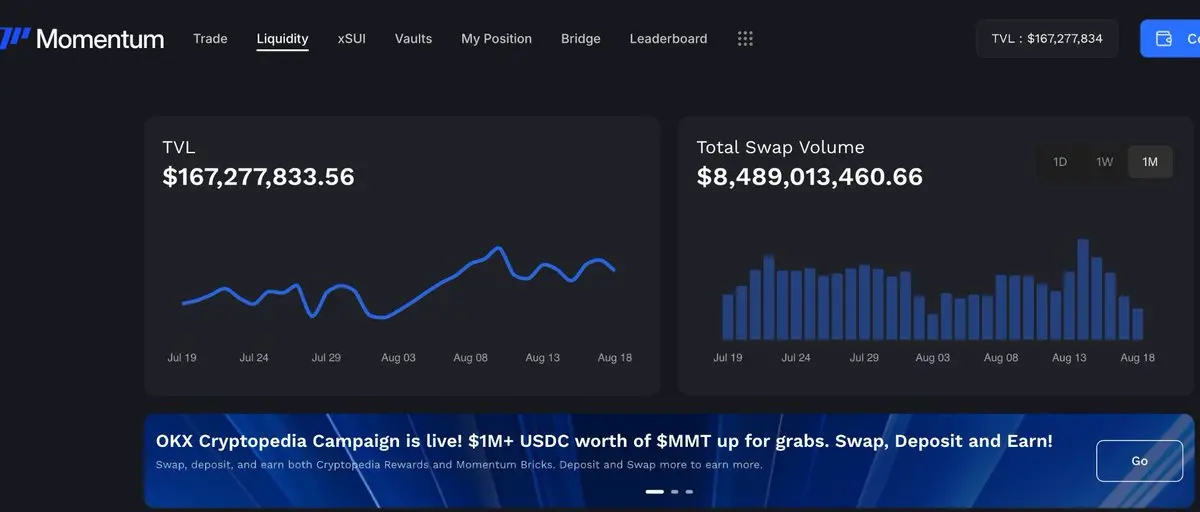Open My Position page
Screen dimensions: 1200x512
pyautogui.click(x=496, y=39)
